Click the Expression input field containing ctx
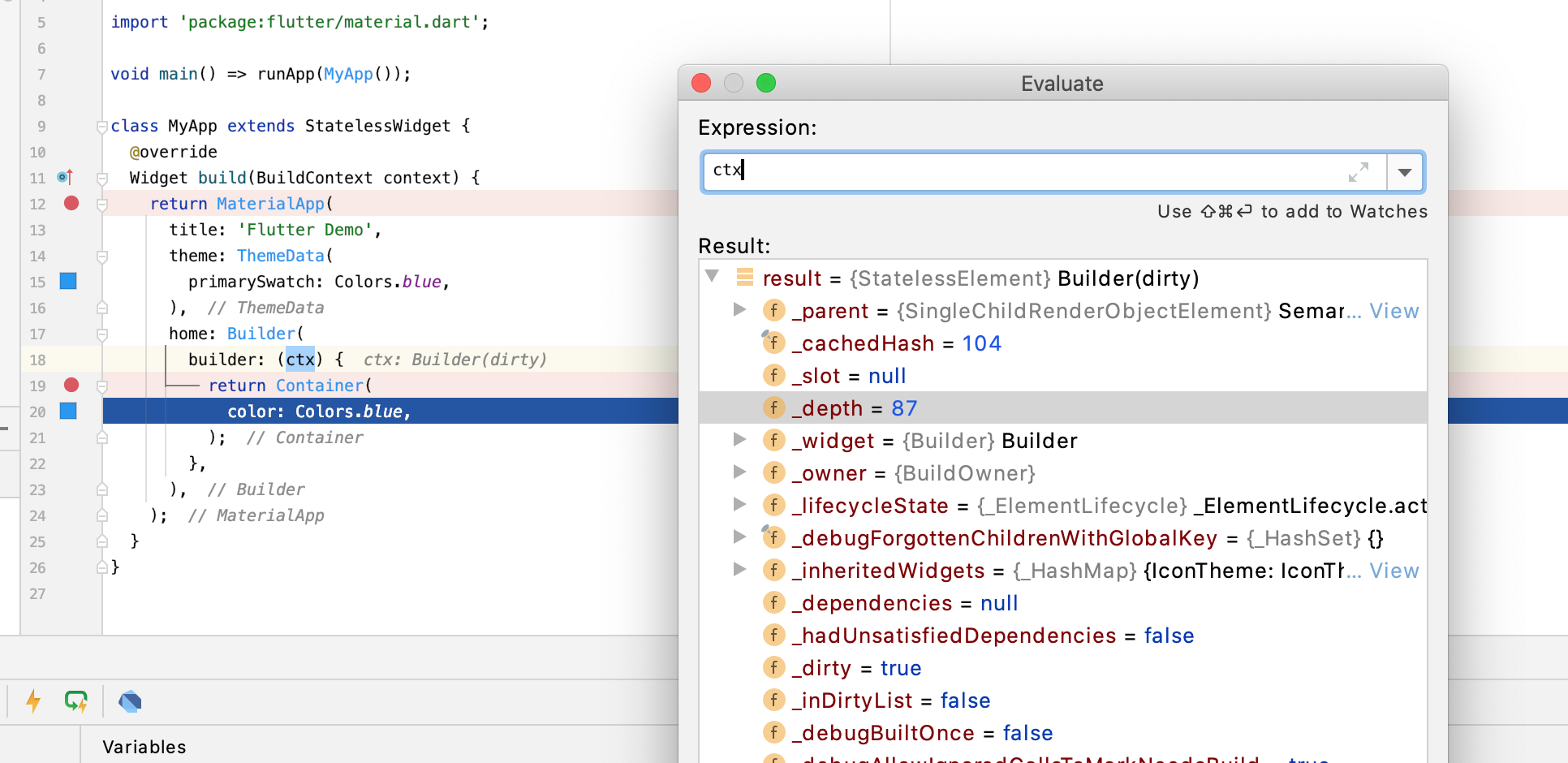 pos(1045,172)
